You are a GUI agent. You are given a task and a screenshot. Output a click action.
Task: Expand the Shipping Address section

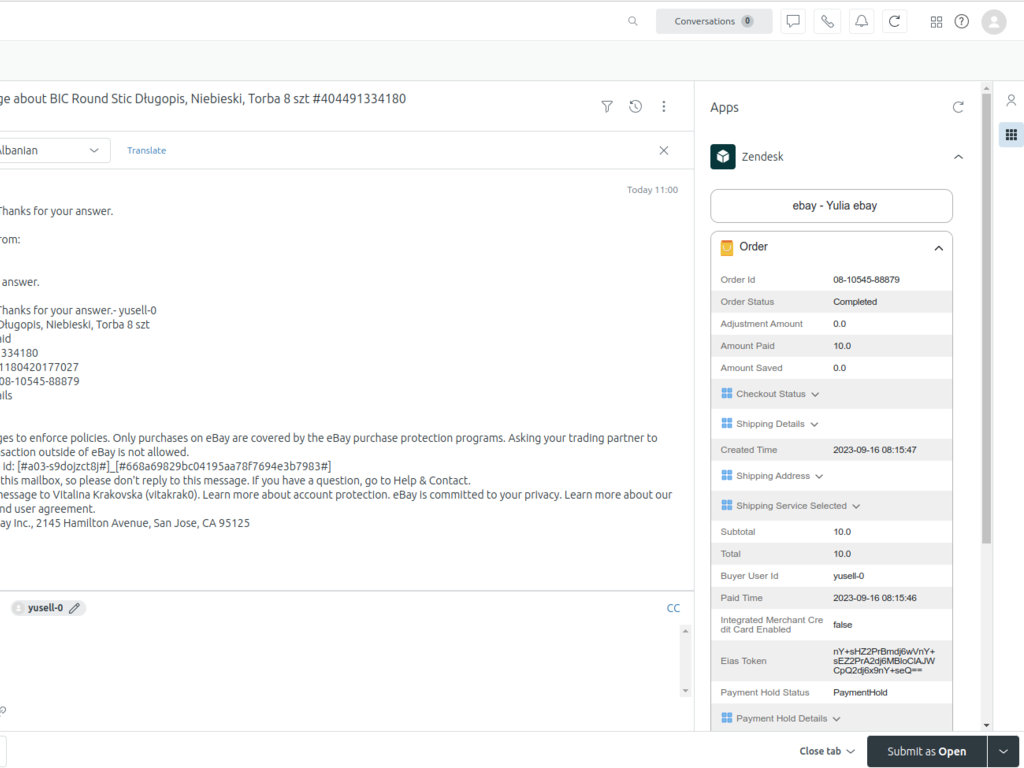click(772, 476)
